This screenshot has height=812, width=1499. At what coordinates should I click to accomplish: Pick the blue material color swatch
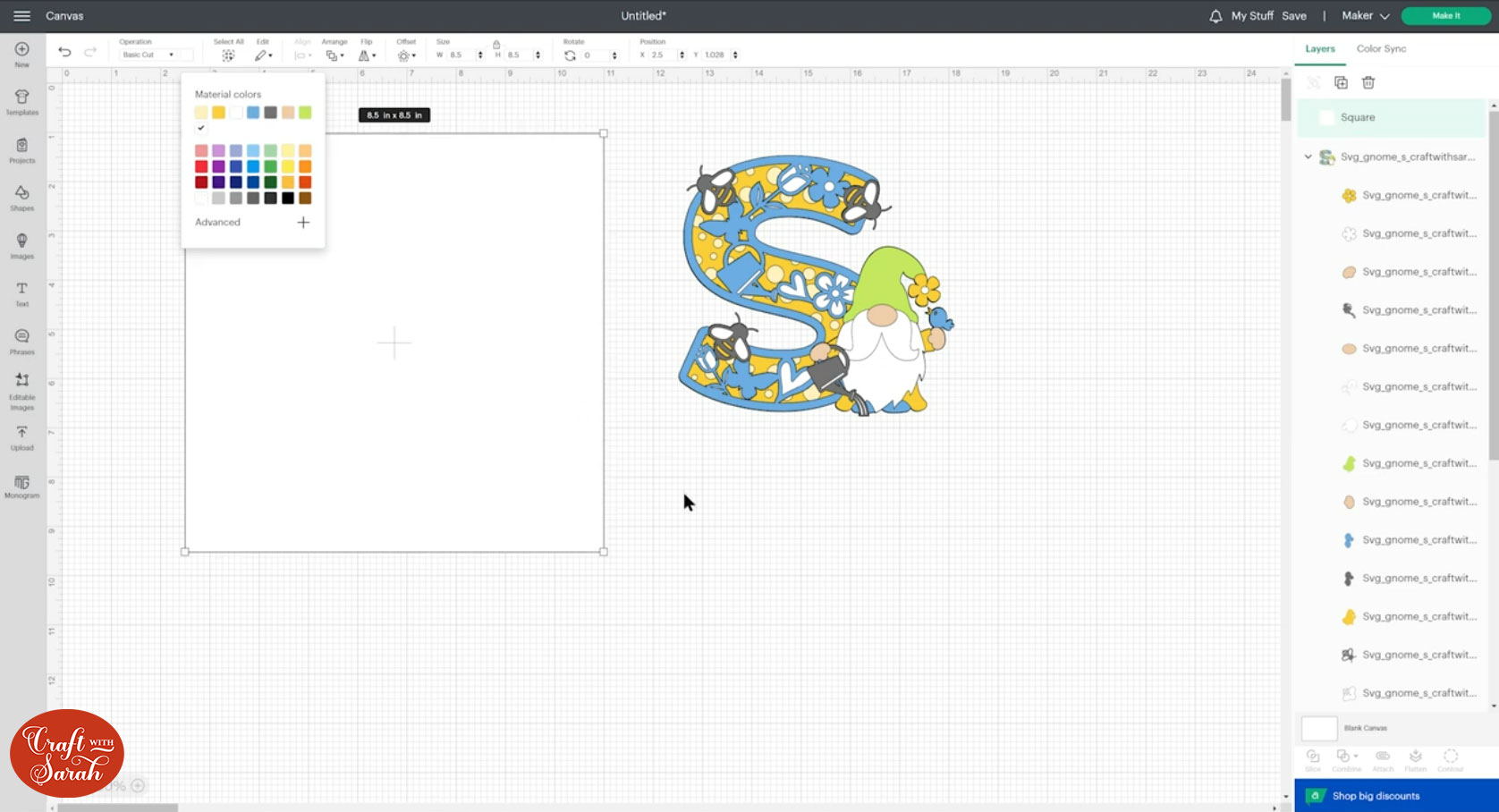(x=253, y=113)
